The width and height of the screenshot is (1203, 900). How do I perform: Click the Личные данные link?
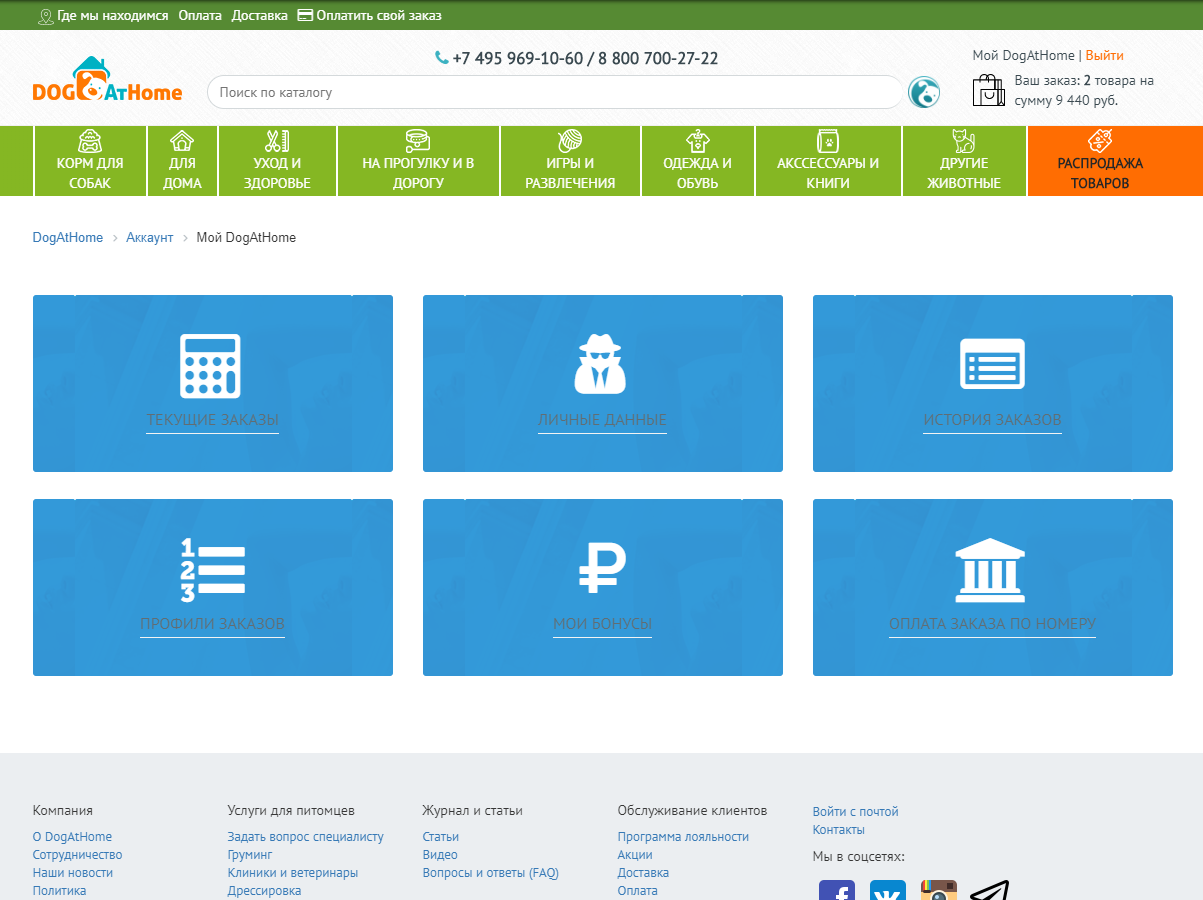tap(602, 420)
